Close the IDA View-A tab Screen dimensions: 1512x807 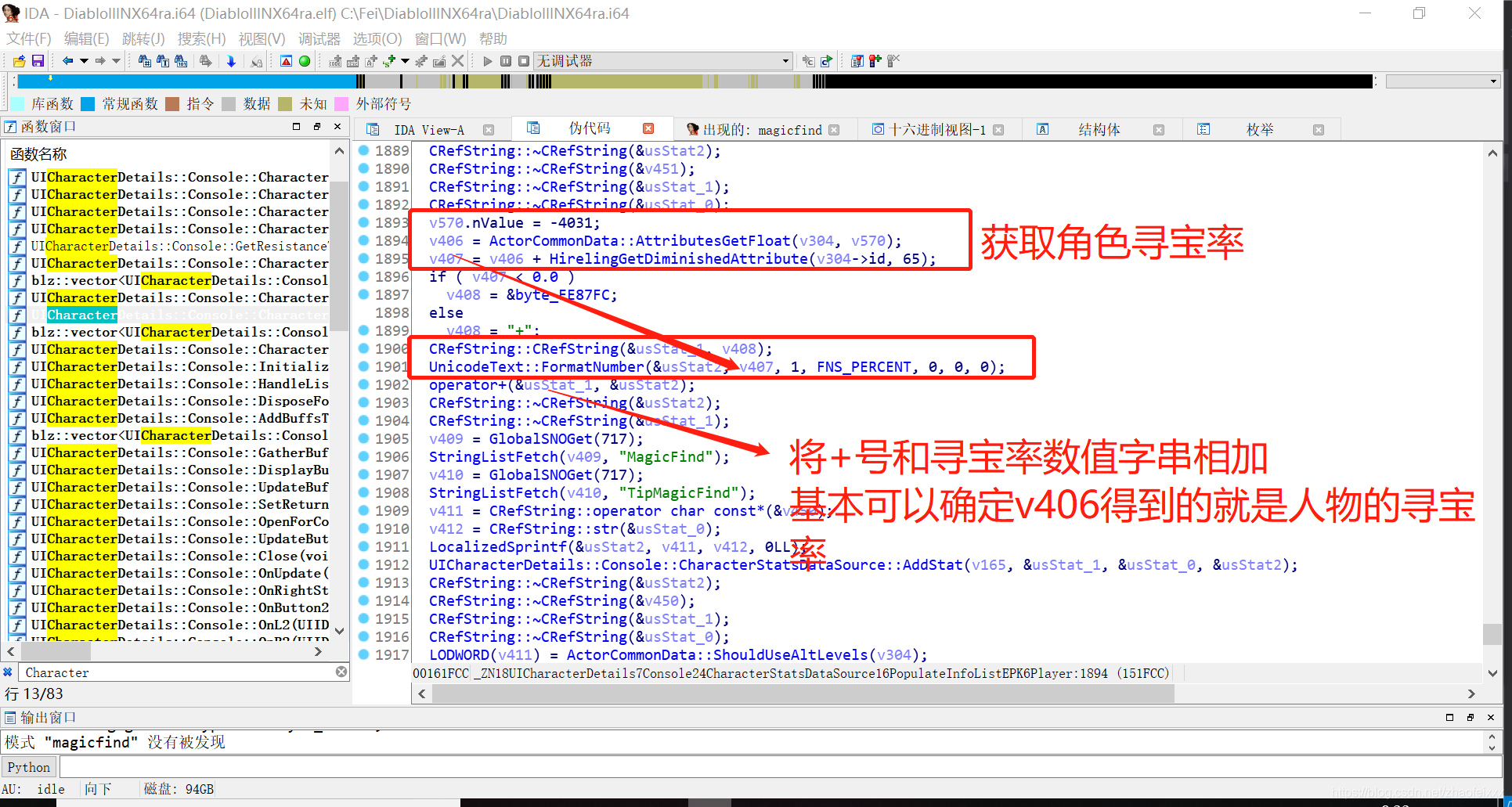[489, 130]
